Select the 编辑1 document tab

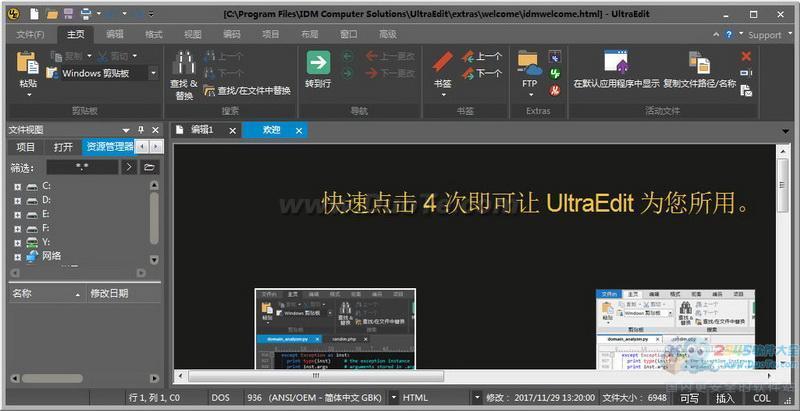(x=202, y=130)
